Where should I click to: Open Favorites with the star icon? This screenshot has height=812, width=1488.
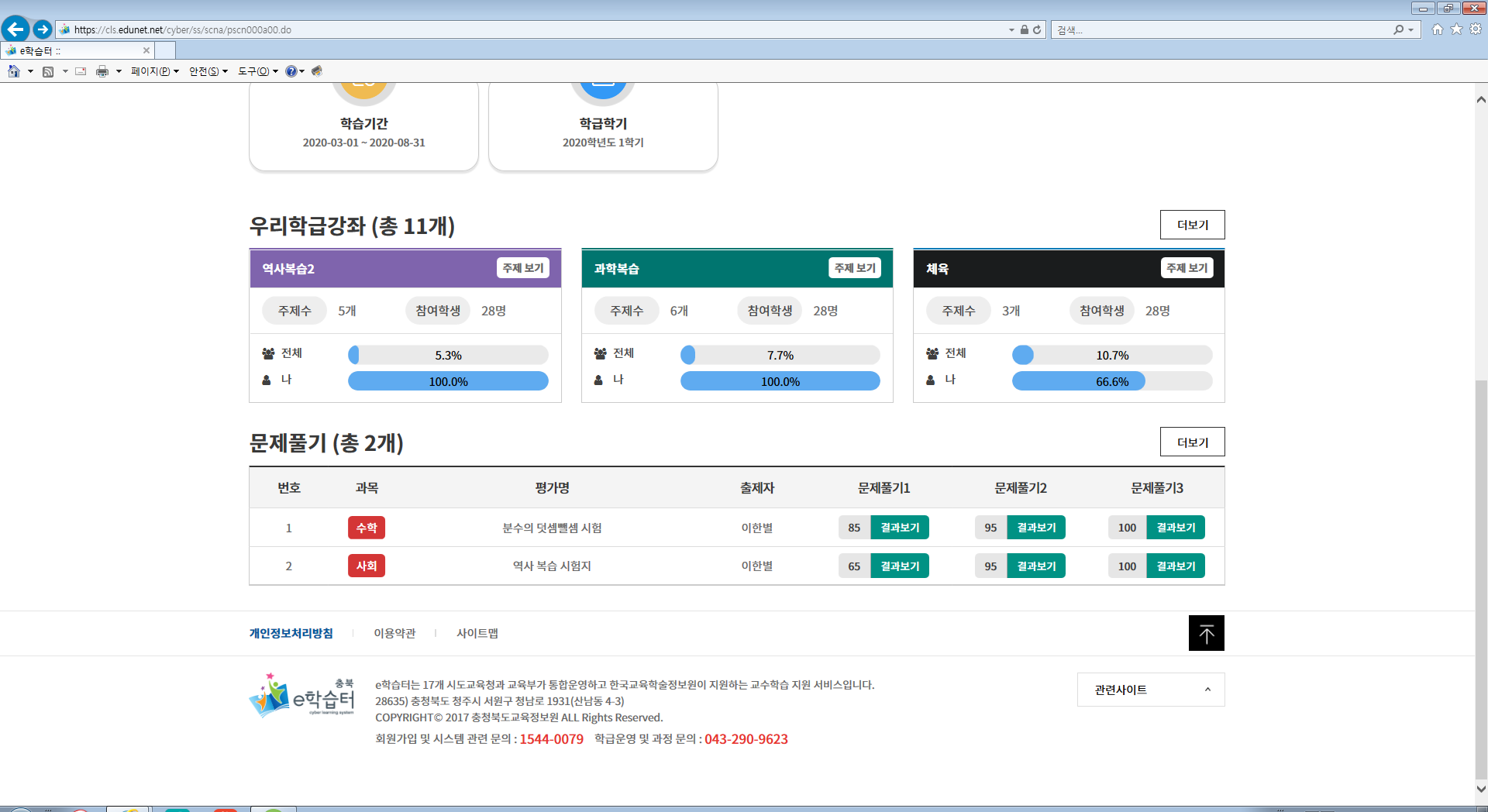[x=1456, y=29]
